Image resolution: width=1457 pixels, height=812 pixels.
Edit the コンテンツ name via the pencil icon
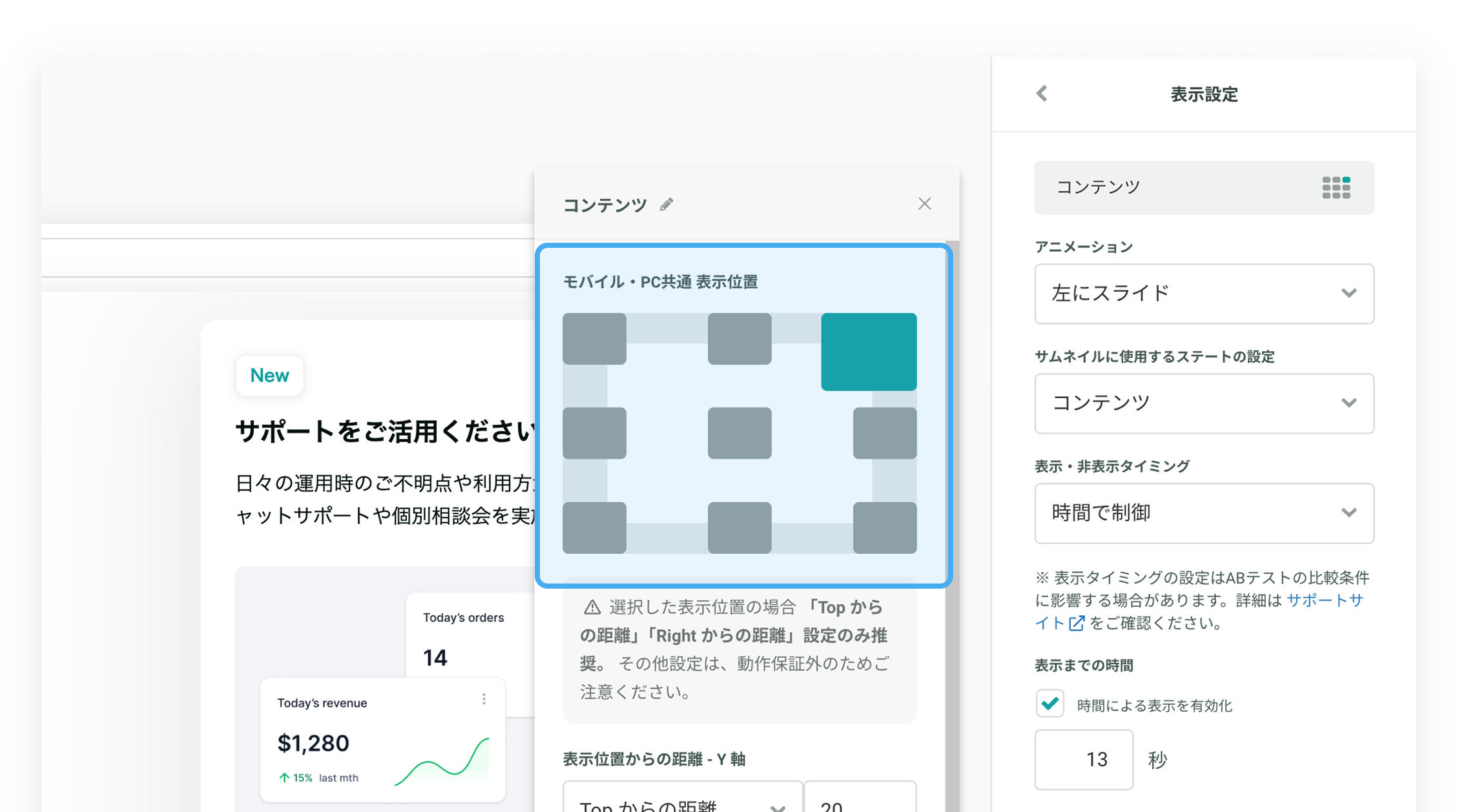pyautogui.click(x=666, y=203)
